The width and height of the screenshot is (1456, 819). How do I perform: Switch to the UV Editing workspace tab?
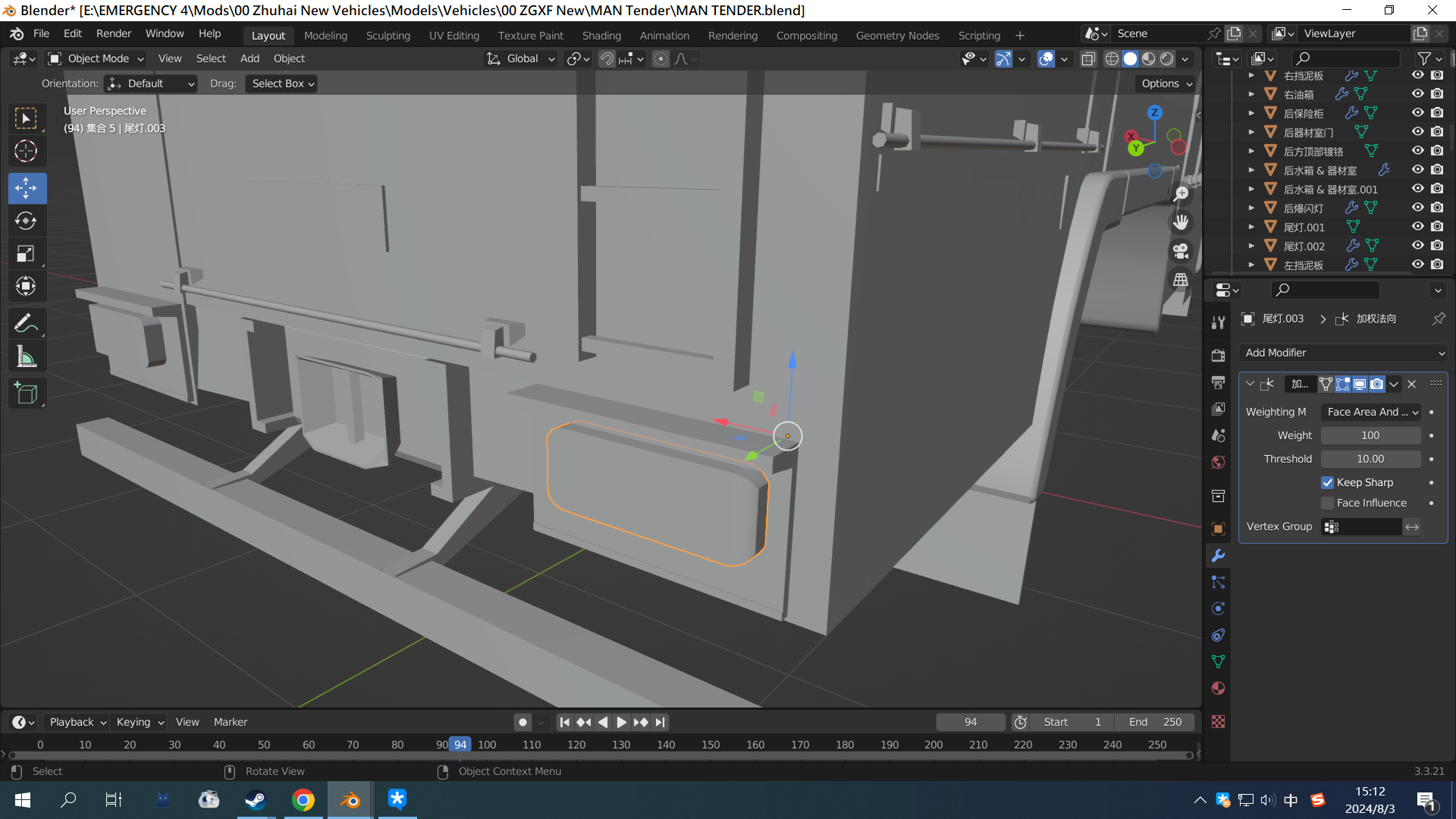tap(453, 35)
